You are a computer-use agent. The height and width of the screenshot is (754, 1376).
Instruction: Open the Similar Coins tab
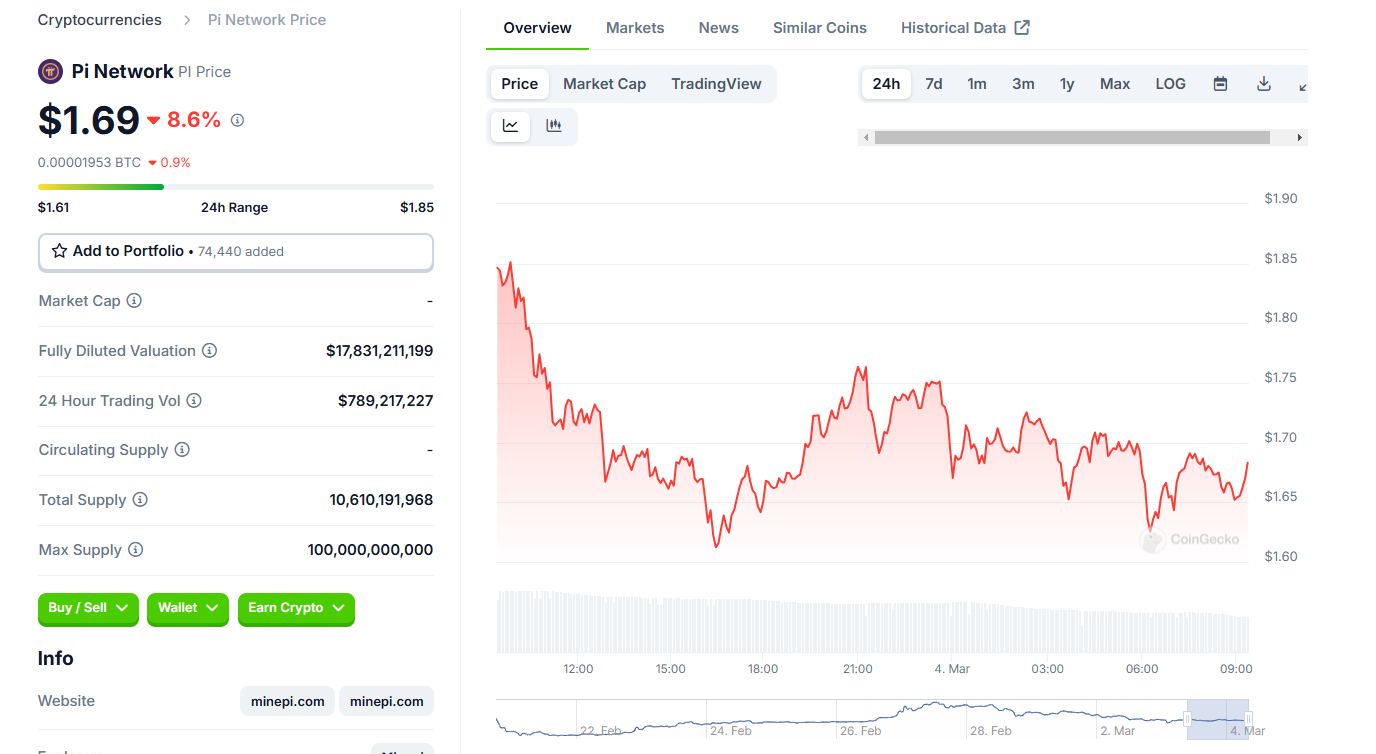pyautogui.click(x=820, y=28)
